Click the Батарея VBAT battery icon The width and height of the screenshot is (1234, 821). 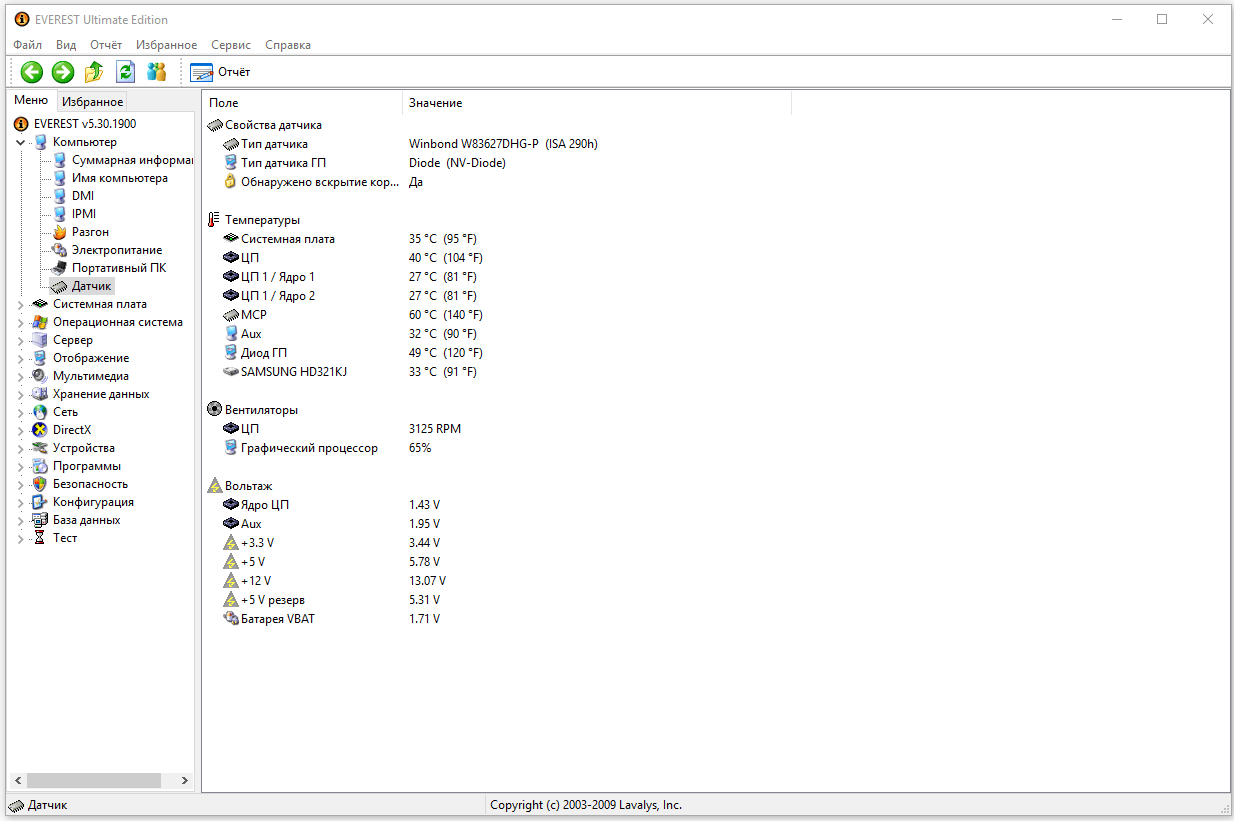[x=231, y=619]
